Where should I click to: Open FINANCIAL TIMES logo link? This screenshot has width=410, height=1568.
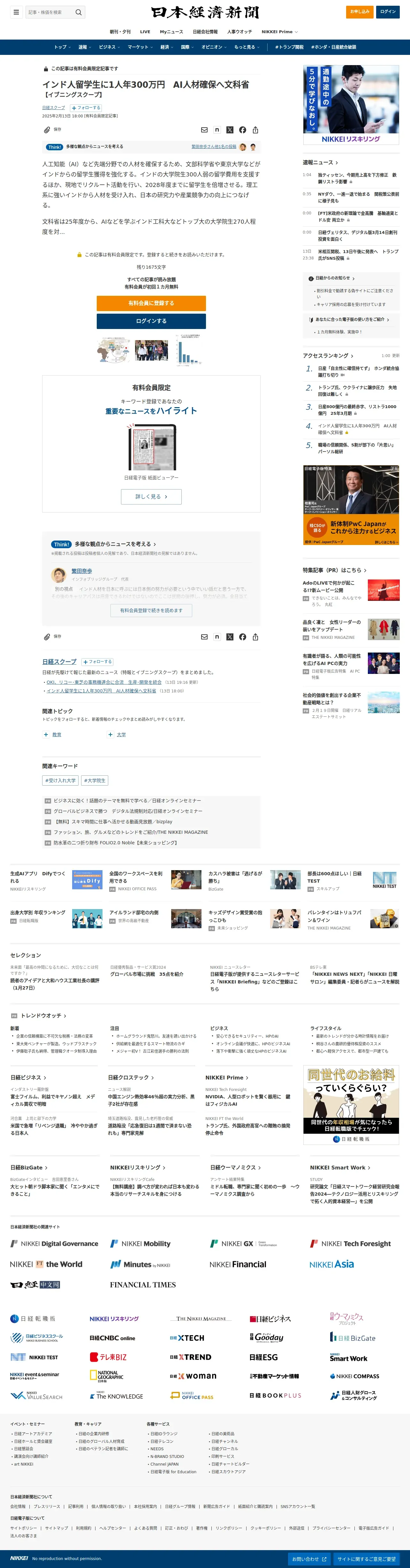[142, 1284]
